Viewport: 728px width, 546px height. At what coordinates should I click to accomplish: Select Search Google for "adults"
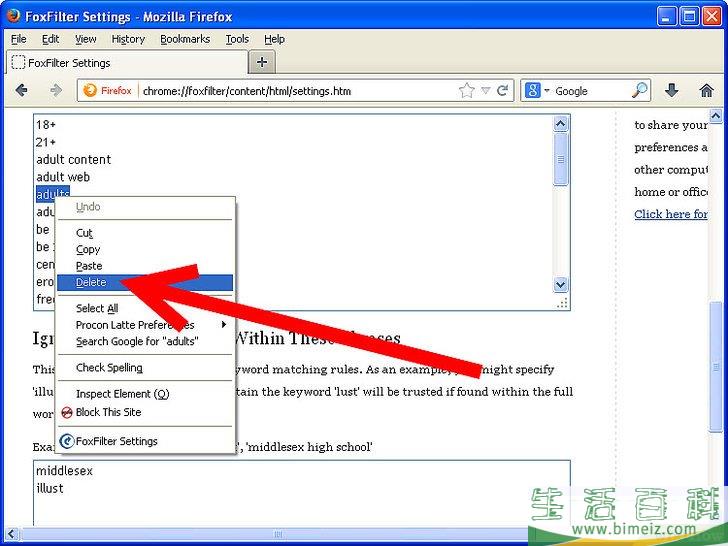coord(145,341)
